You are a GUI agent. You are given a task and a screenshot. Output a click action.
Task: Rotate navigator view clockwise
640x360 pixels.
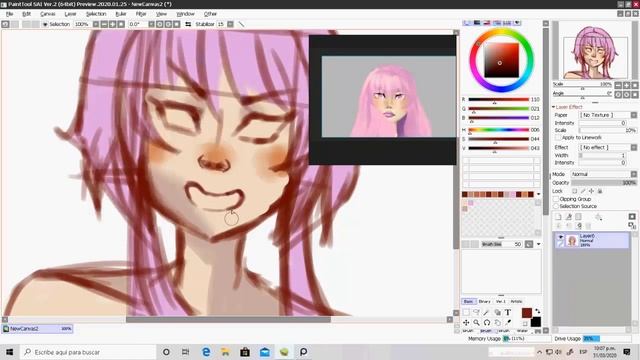626,94
